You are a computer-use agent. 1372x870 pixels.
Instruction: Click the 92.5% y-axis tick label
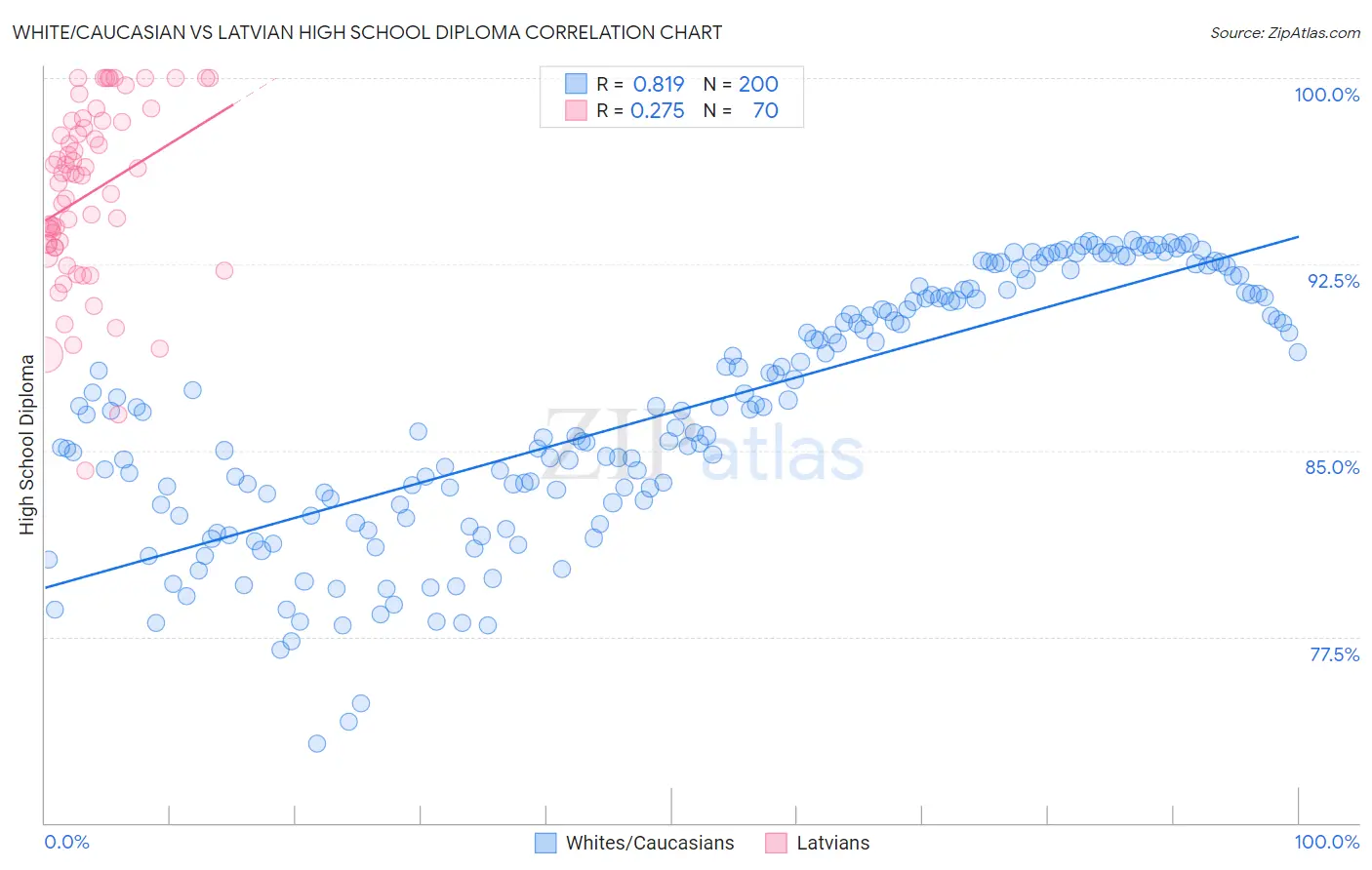pyautogui.click(x=1333, y=281)
